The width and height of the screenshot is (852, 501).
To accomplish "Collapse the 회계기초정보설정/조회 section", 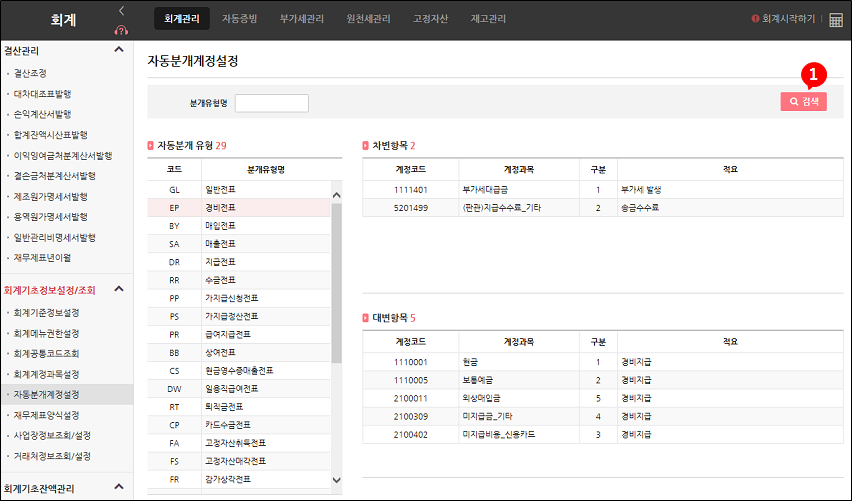I will (x=119, y=289).
